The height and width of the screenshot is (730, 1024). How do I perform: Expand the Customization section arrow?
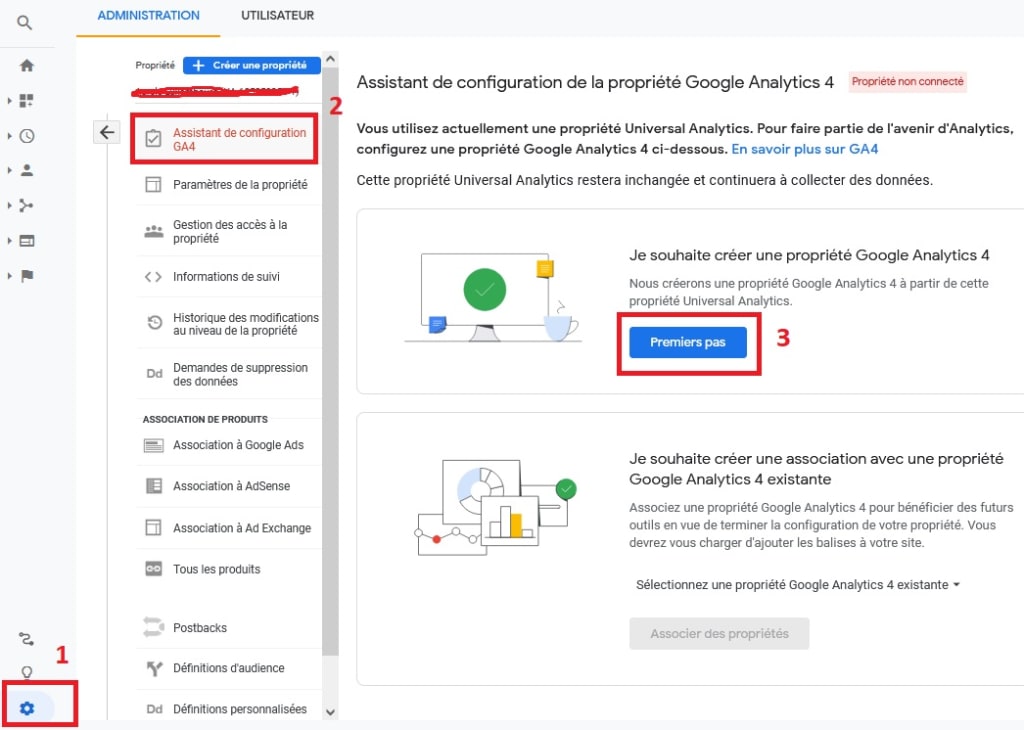[x=9, y=101]
